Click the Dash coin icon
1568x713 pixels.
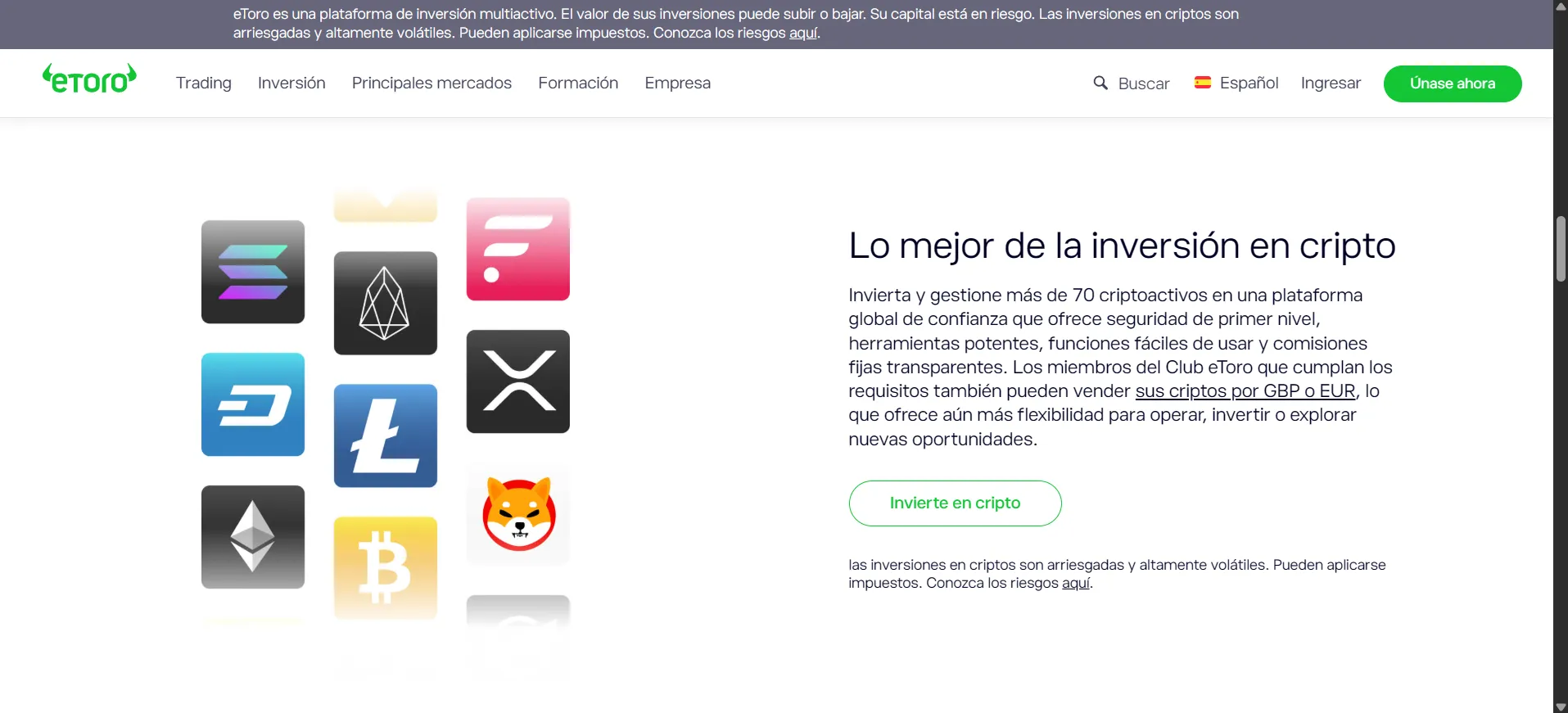[x=253, y=404]
